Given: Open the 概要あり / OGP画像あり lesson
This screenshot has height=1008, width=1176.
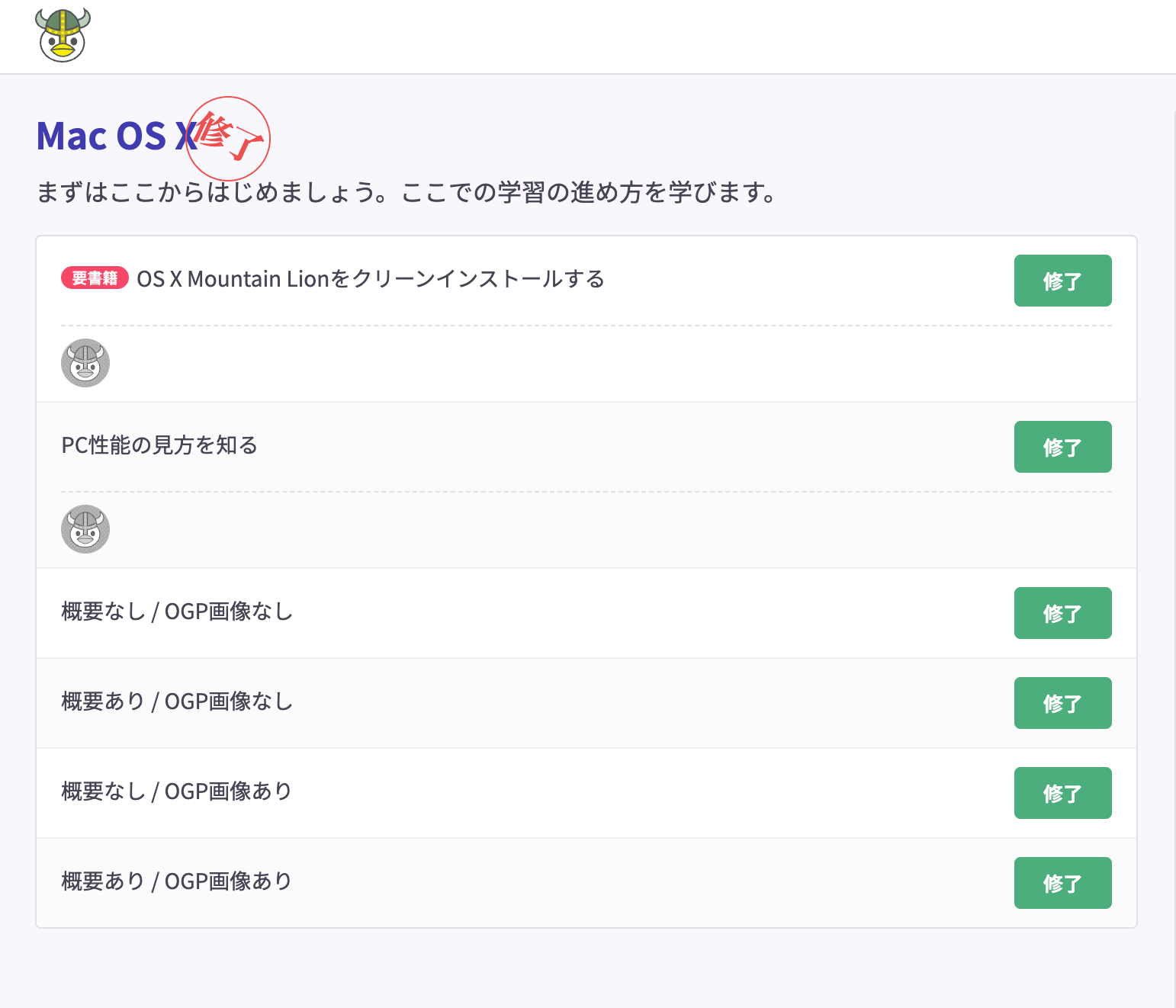Looking at the screenshot, I should coord(176,882).
